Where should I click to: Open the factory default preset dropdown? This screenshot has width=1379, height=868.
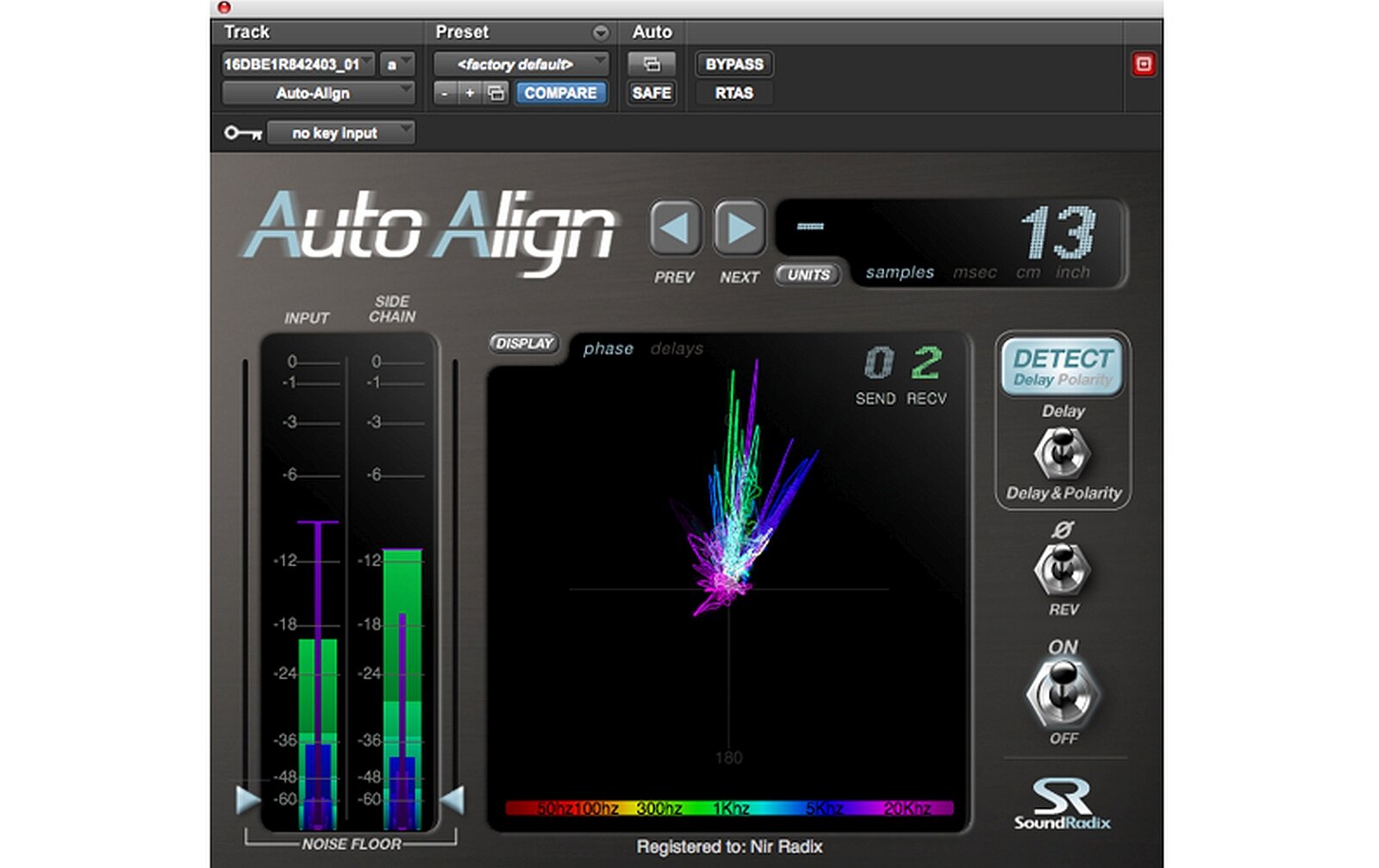(521, 64)
